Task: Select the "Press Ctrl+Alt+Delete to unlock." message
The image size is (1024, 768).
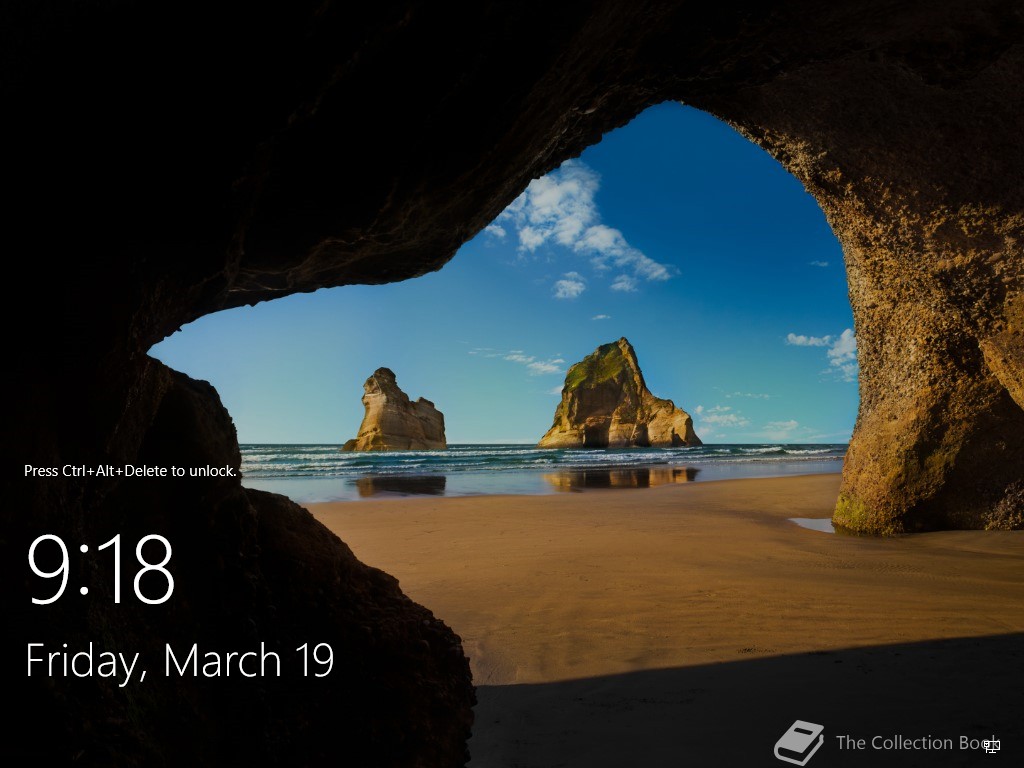Action: pos(131,471)
